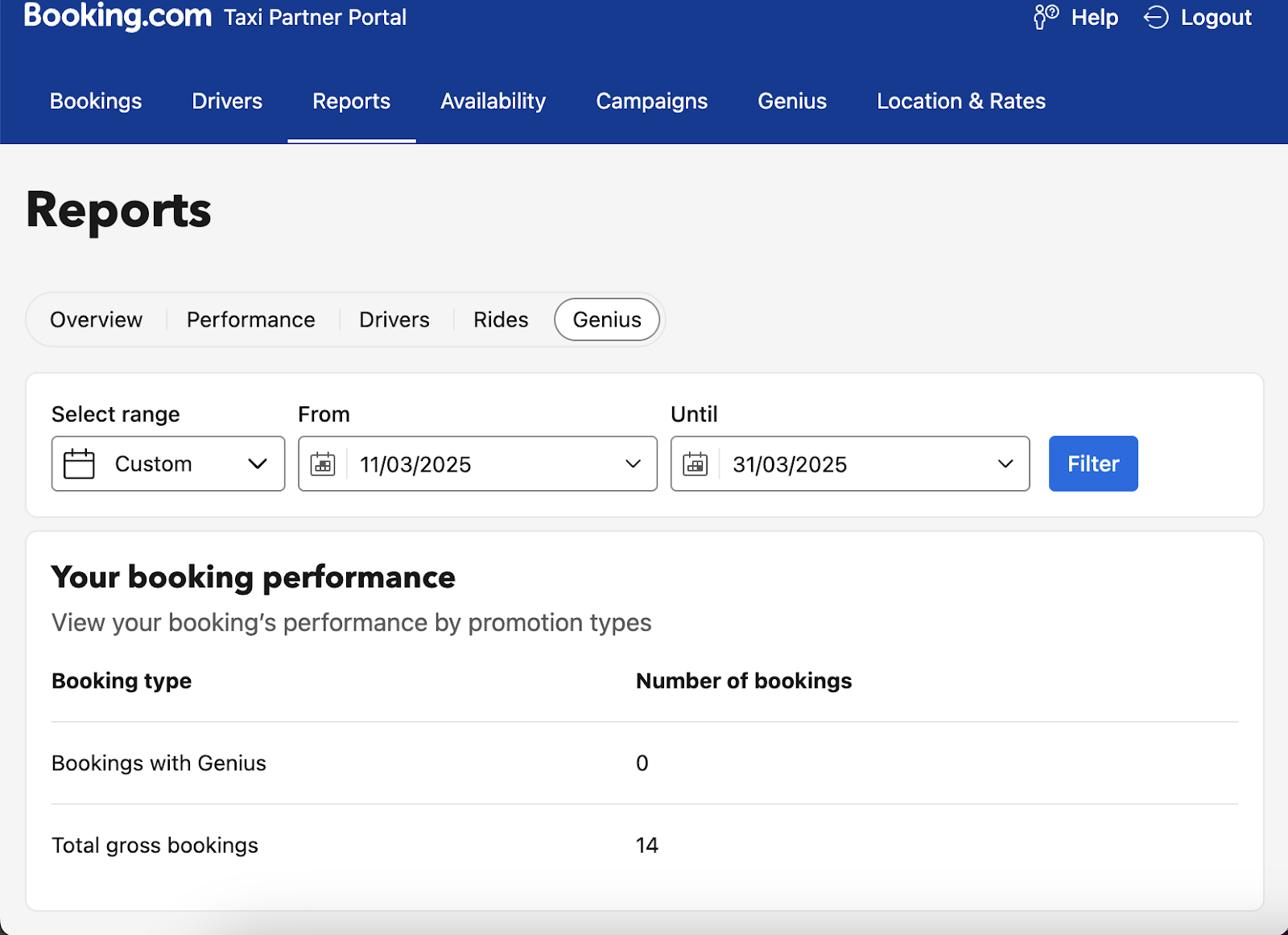
Task: Click the Booking.com logo
Action: coord(118,14)
